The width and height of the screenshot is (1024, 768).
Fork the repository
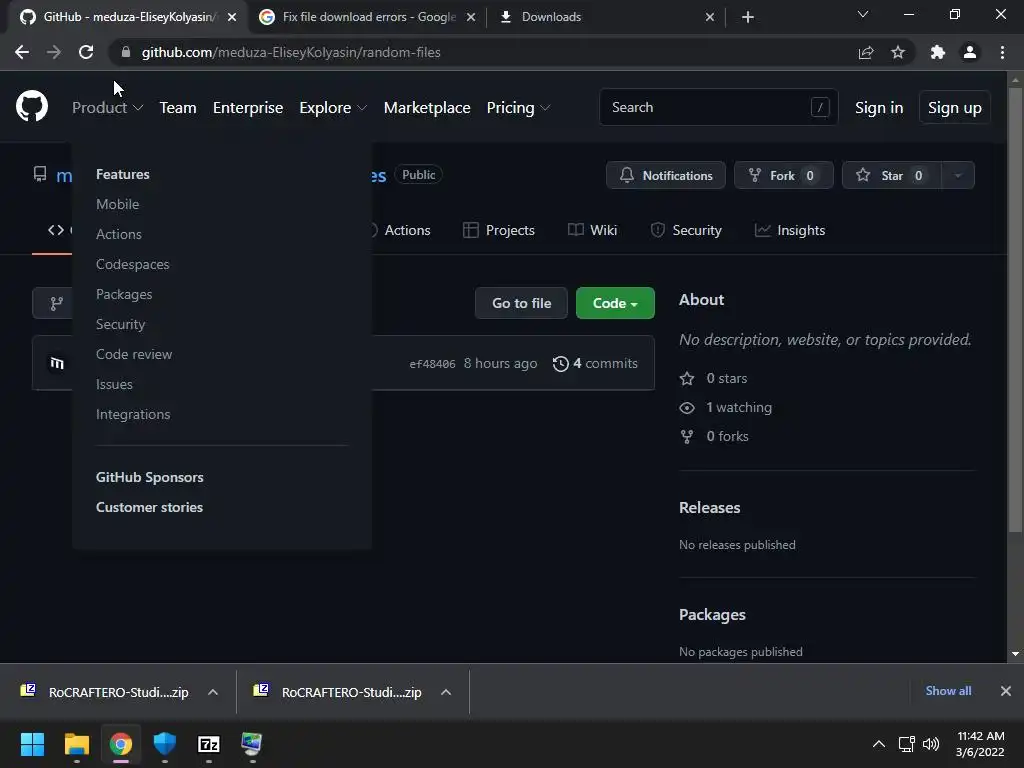coord(784,175)
